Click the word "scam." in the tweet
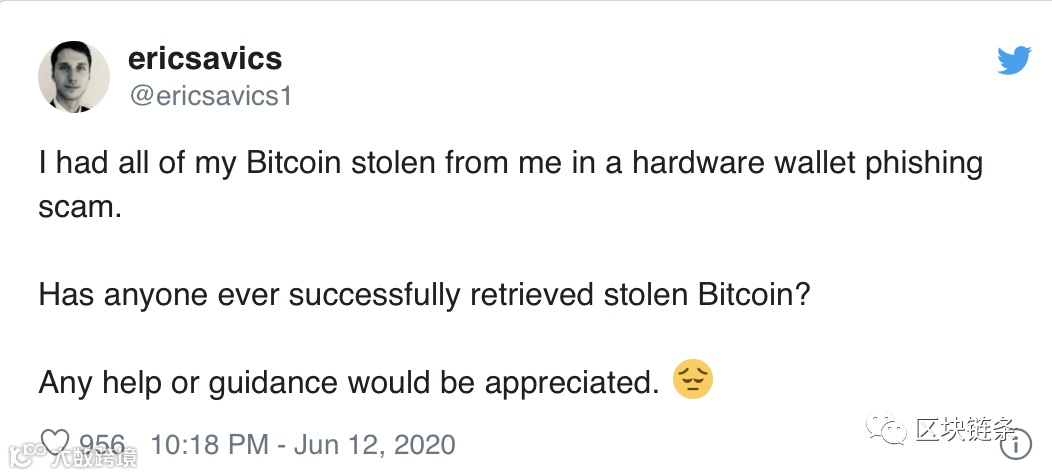Viewport: 1052px width, 476px height. 79,210
